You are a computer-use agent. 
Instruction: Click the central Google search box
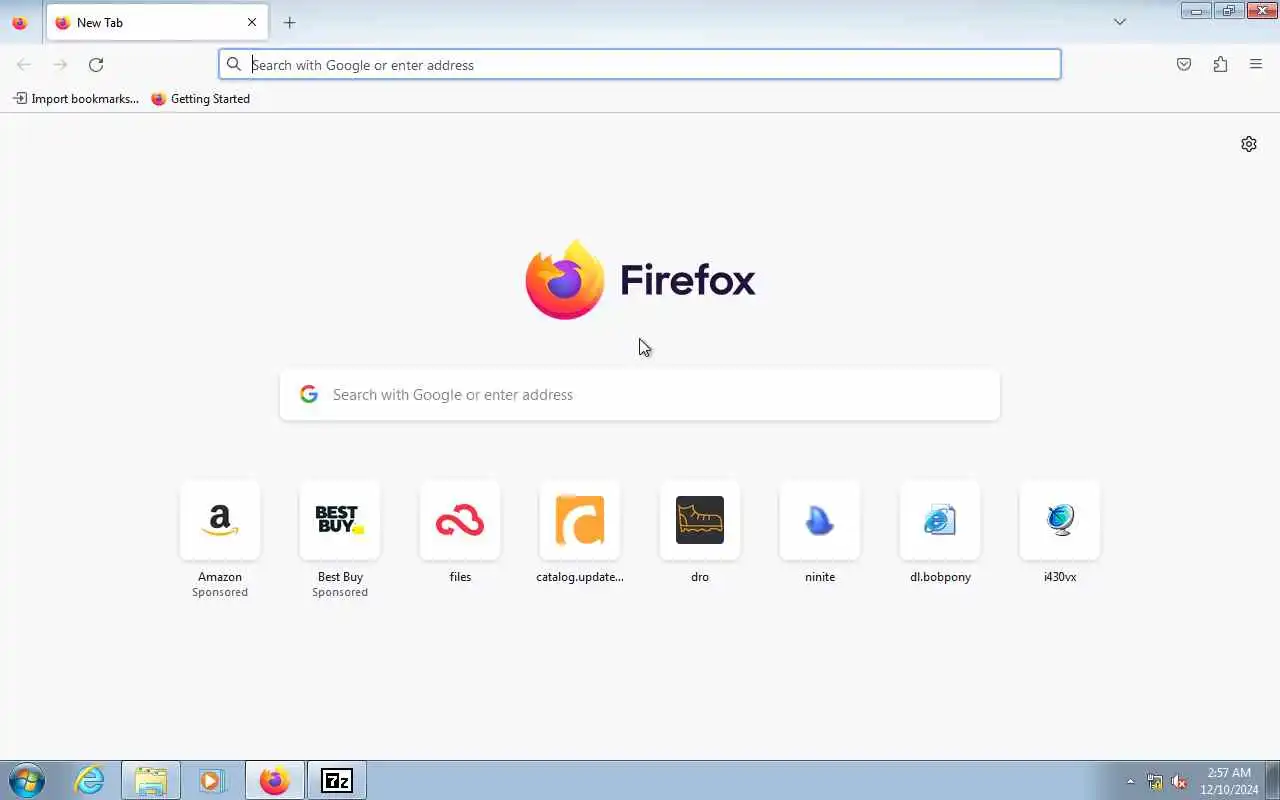coord(640,395)
